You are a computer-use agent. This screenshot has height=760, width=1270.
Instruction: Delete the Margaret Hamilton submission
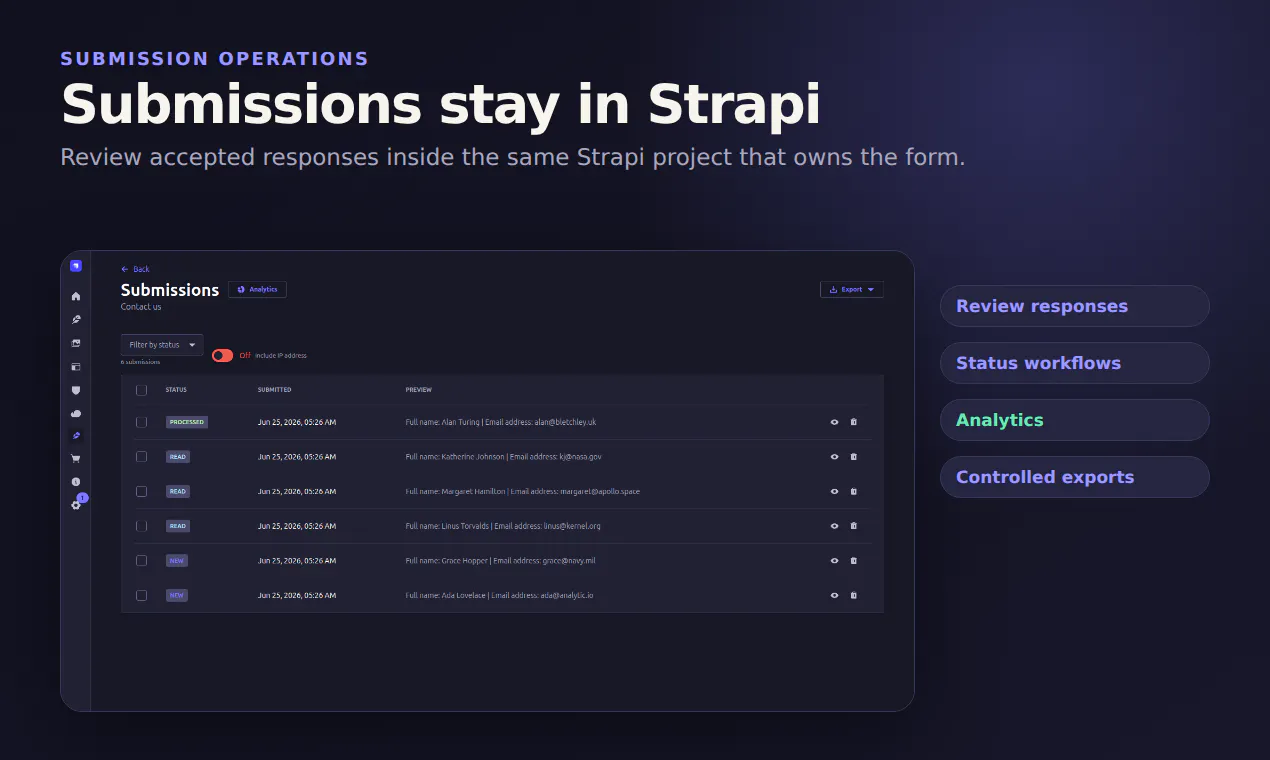(x=853, y=491)
